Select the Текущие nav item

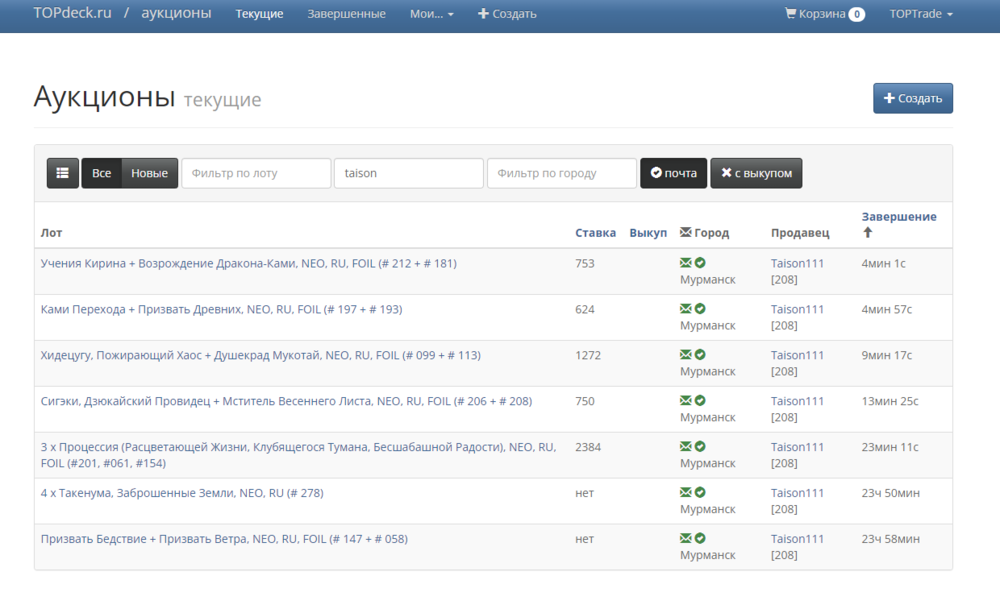pos(259,14)
